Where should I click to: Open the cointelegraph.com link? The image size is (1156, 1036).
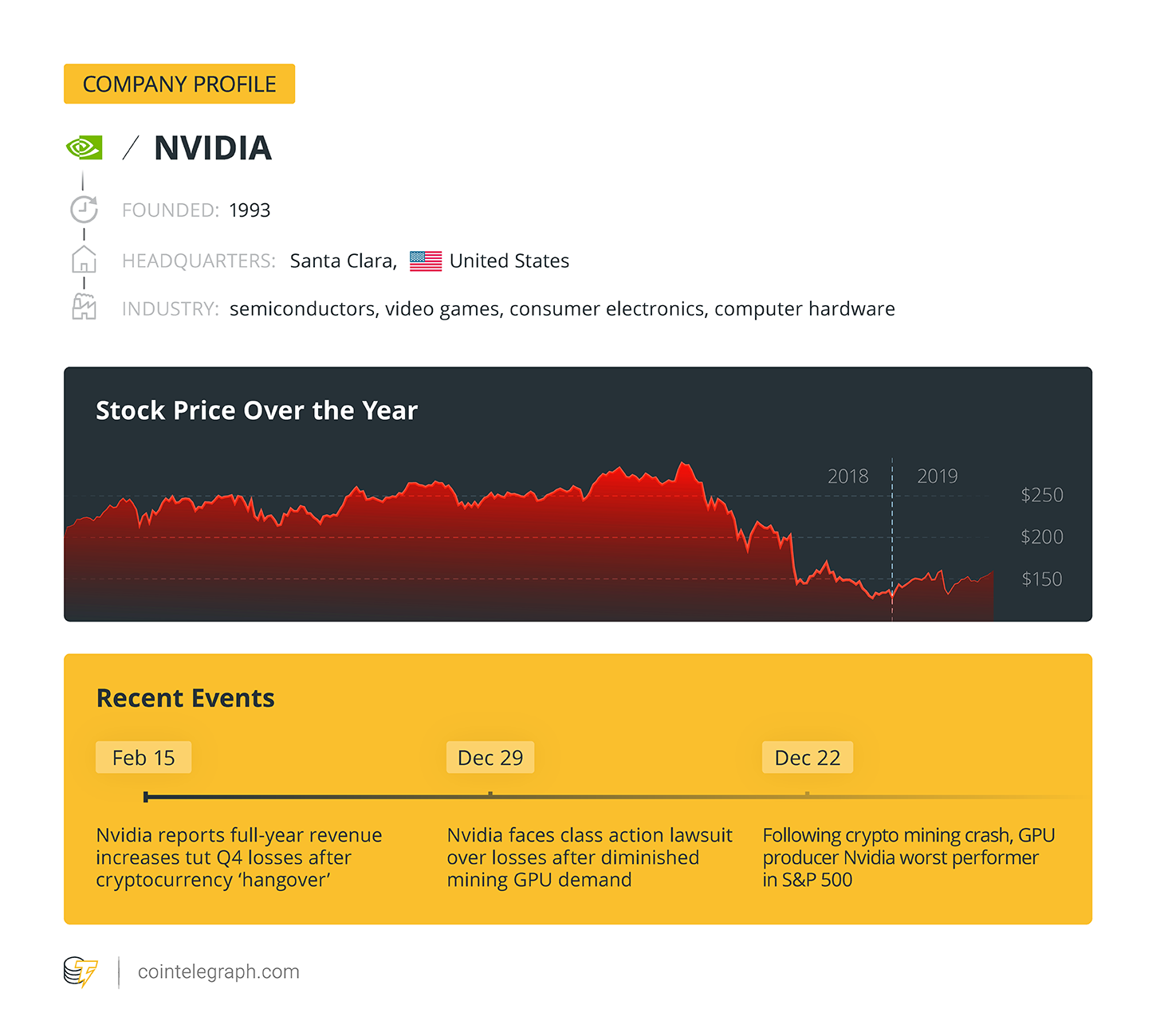click(x=218, y=972)
